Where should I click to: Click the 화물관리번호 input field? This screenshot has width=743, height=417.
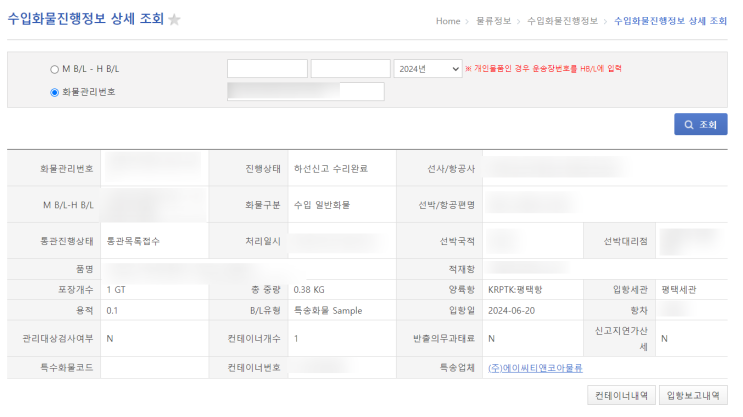pos(306,91)
